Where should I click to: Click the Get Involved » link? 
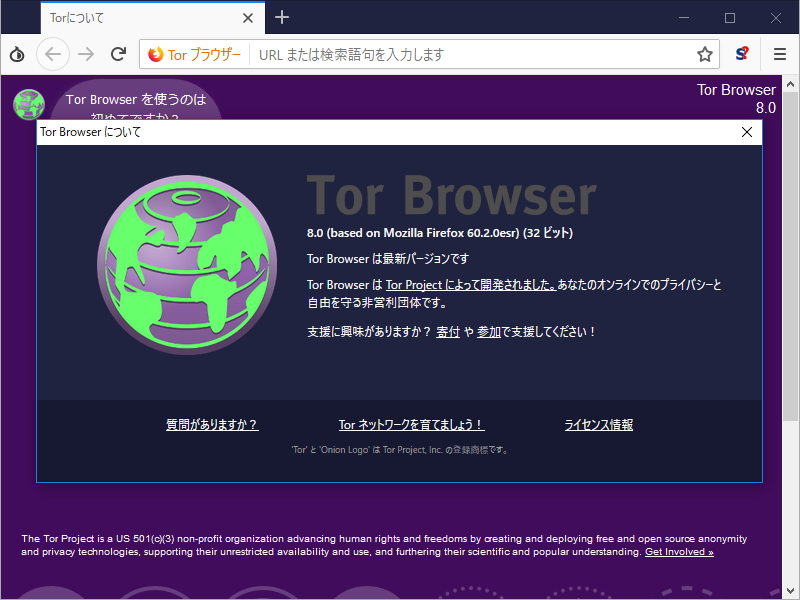click(x=679, y=551)
